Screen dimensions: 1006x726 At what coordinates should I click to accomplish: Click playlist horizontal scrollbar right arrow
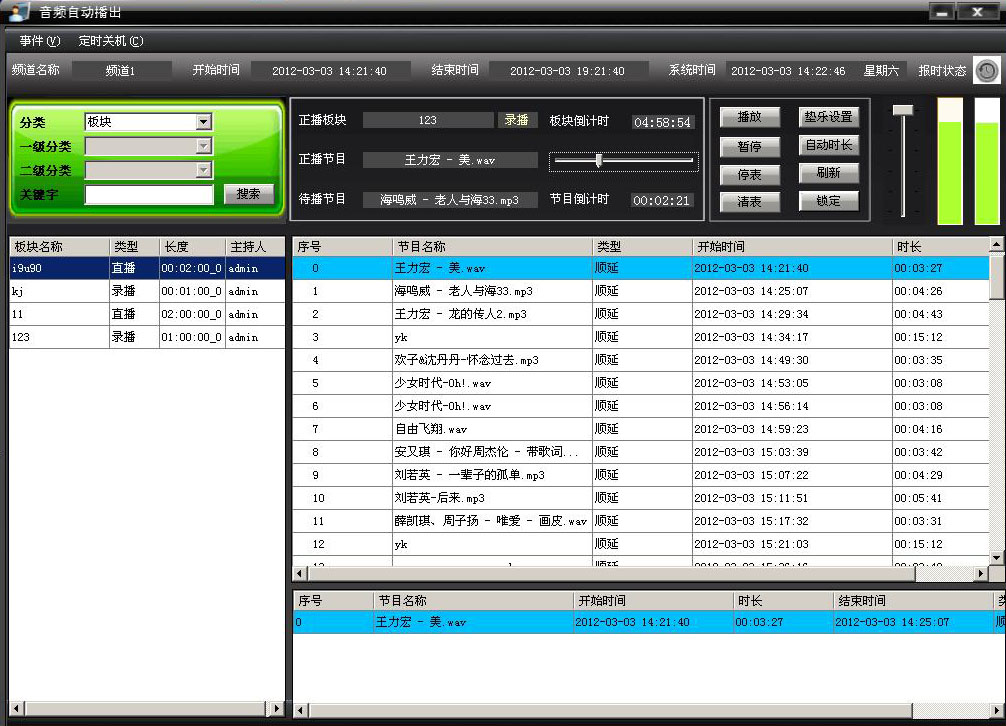pyautogui.click(x=981, y=573)
